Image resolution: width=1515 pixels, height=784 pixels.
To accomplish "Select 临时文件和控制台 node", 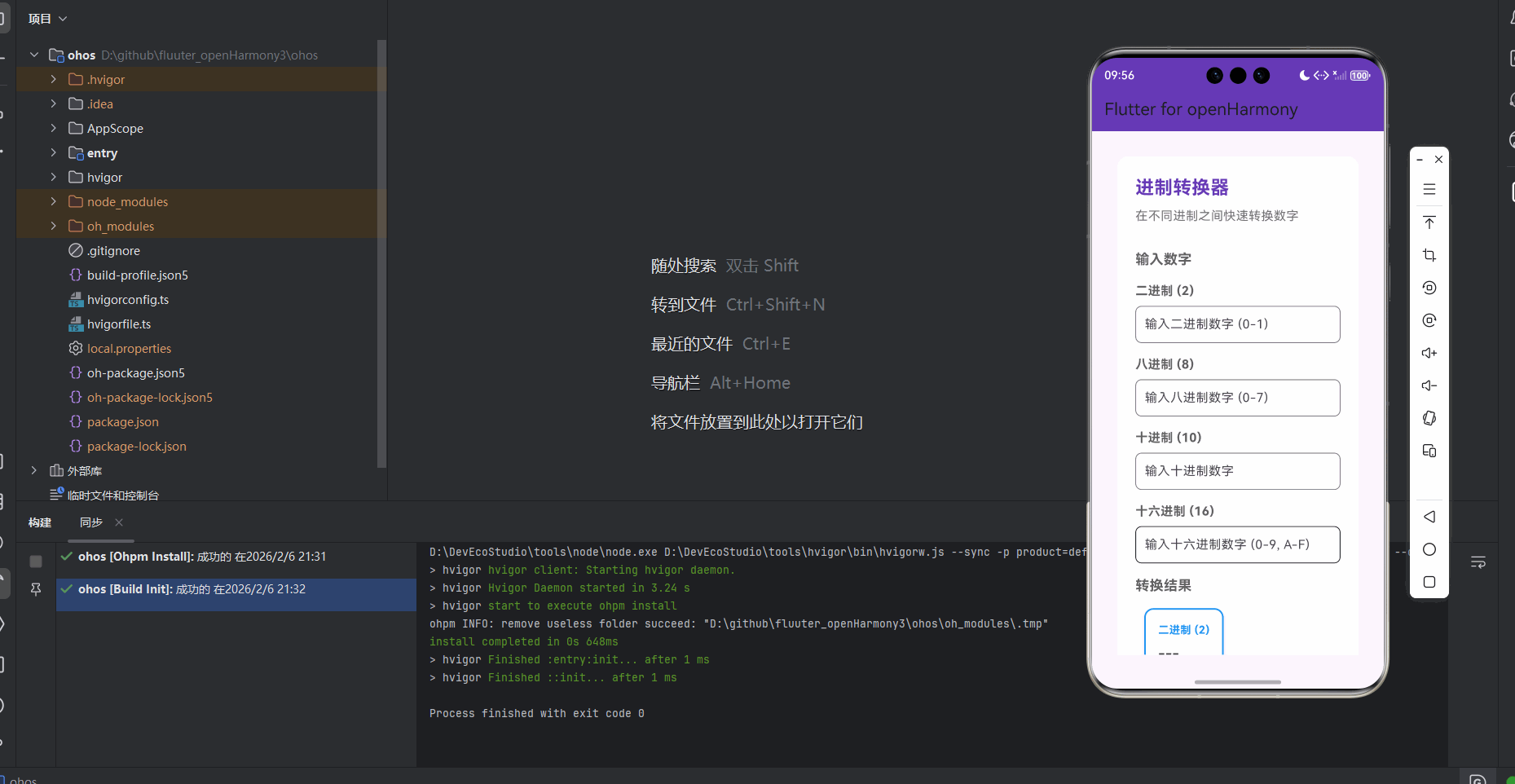I will [113, 495].
